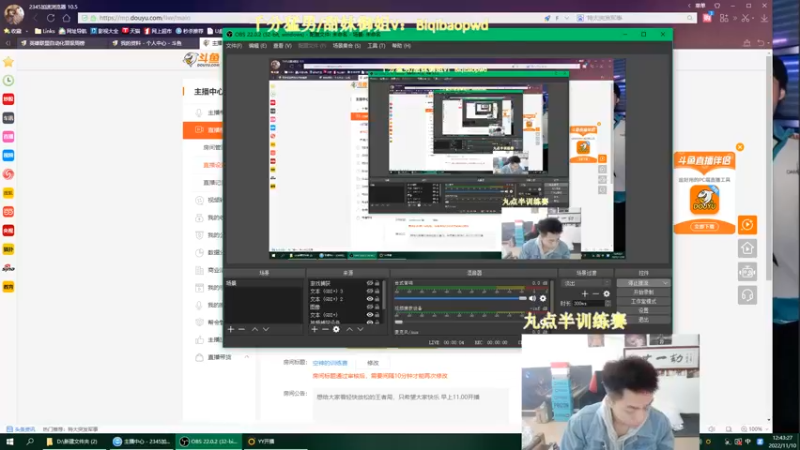Open the browser downloads arrow icon

click(764, 18)
